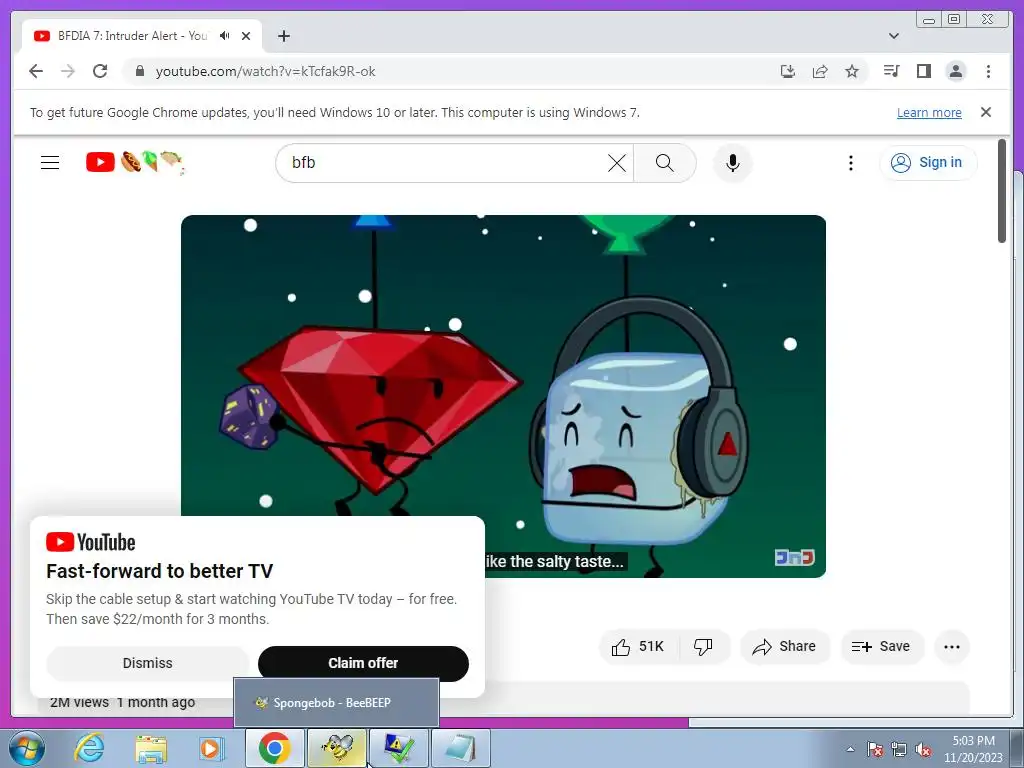Launch Internet Explorer from taskbar
Viewport: 1024px width, 768px height.
tap(89, 748)
